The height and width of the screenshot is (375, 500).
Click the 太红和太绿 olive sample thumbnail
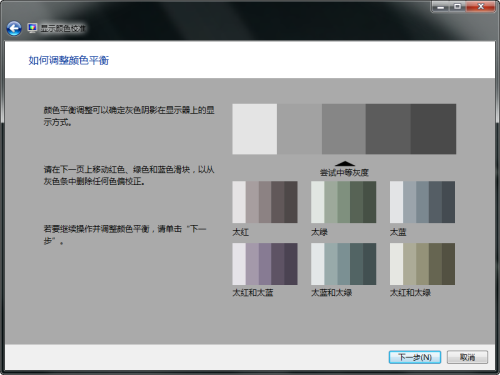422,264
